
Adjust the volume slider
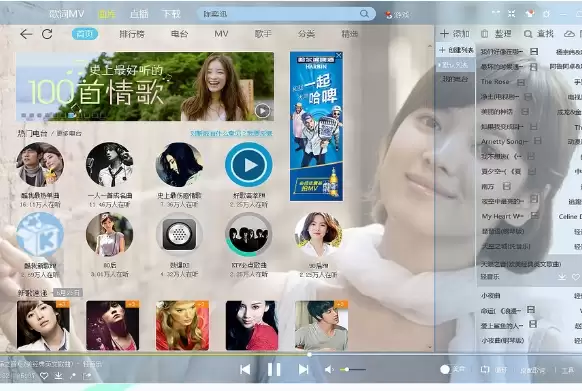click(353, 369)
